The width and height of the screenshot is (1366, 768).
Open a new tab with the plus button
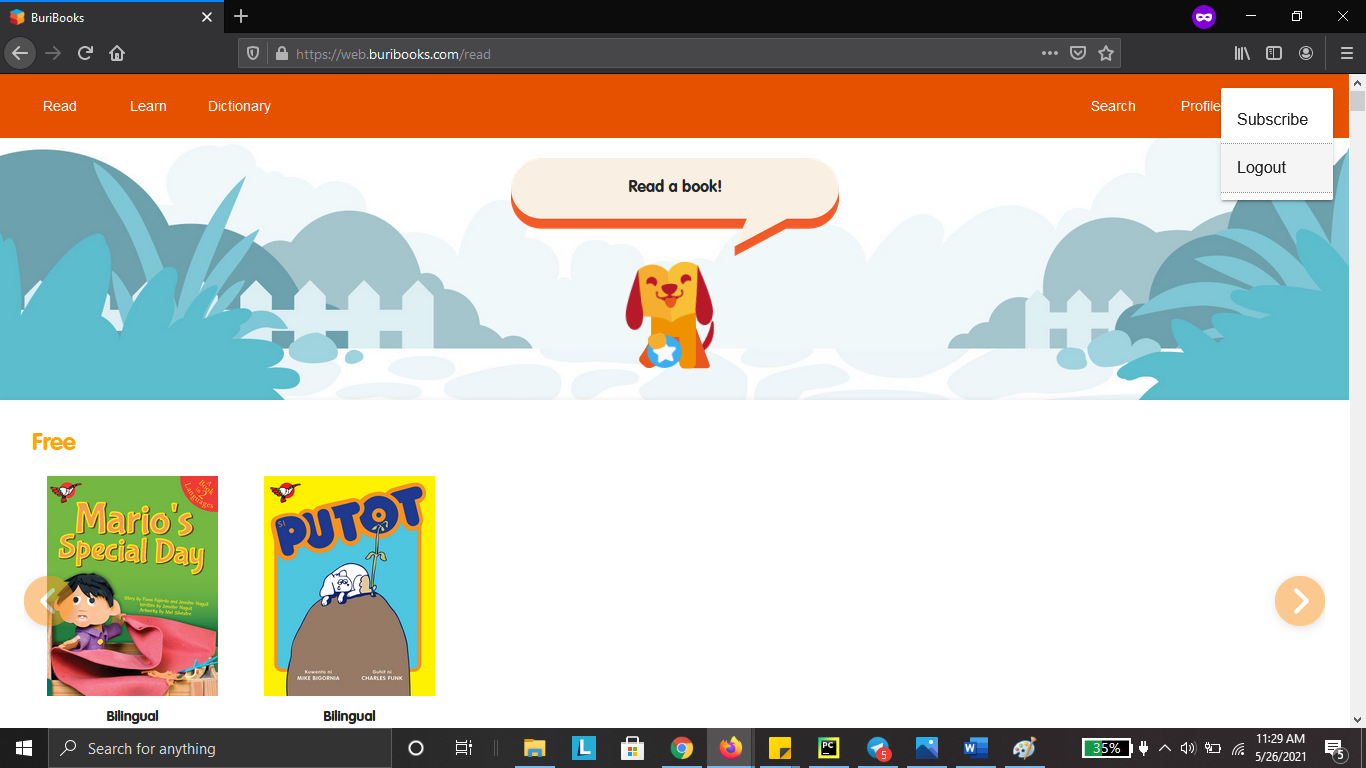tap(241, 16)
